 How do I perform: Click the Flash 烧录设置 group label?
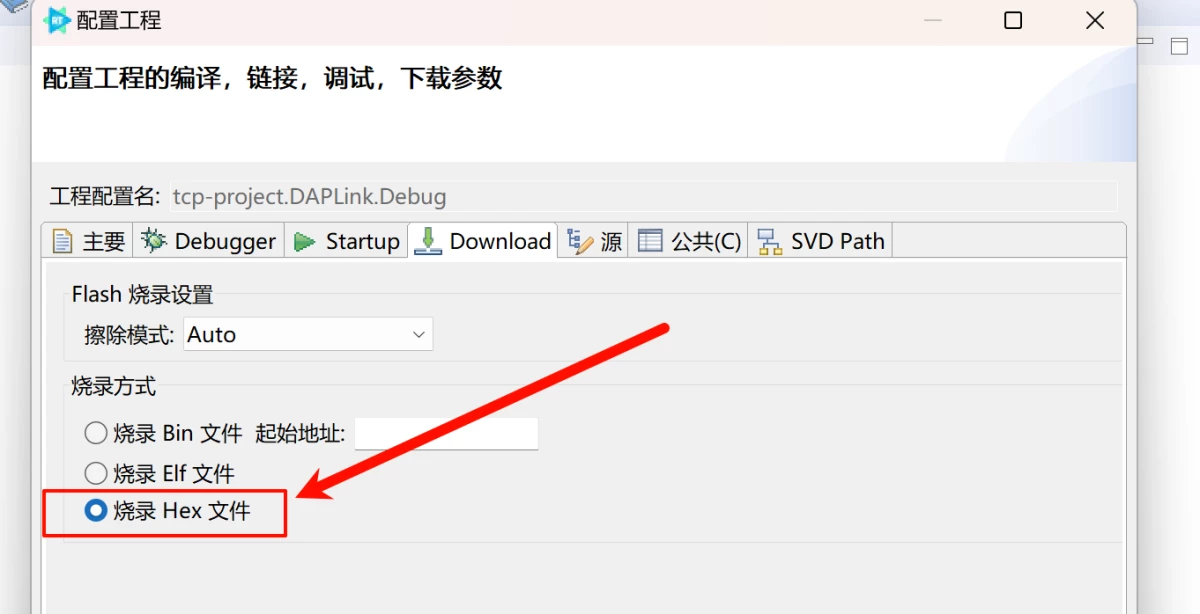point(142,295)
